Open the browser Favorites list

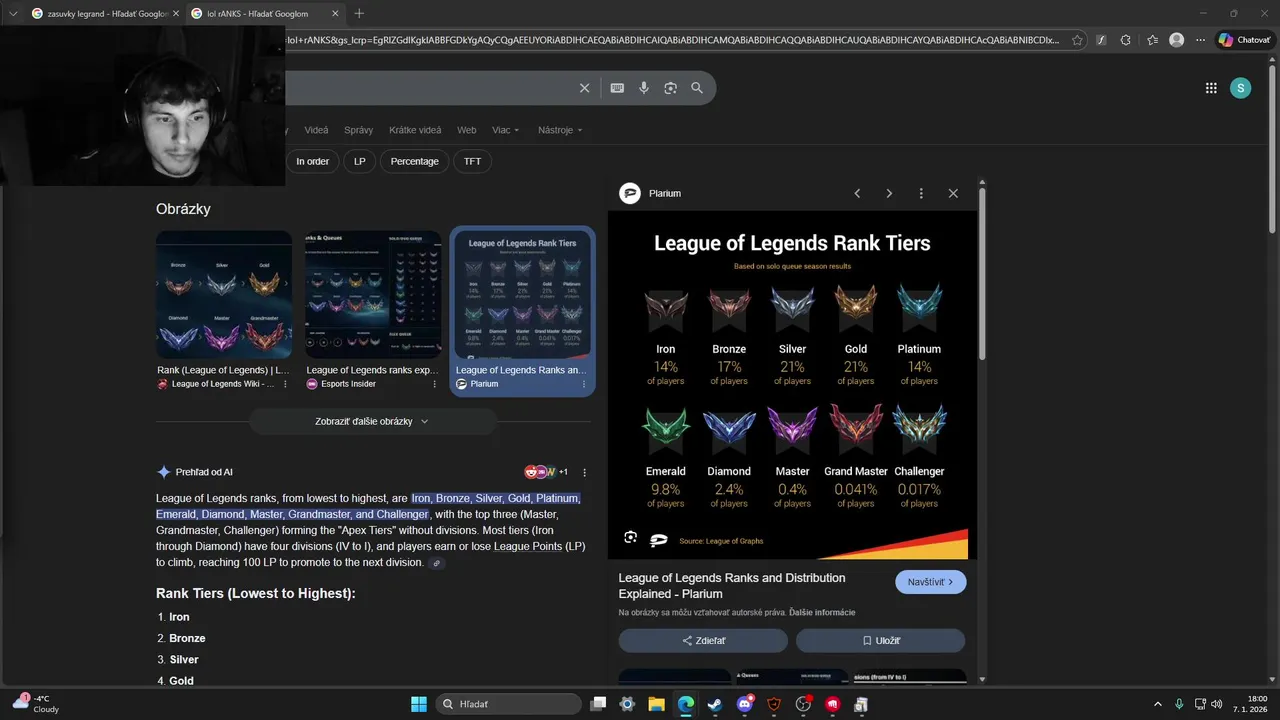coord(1152,40)
